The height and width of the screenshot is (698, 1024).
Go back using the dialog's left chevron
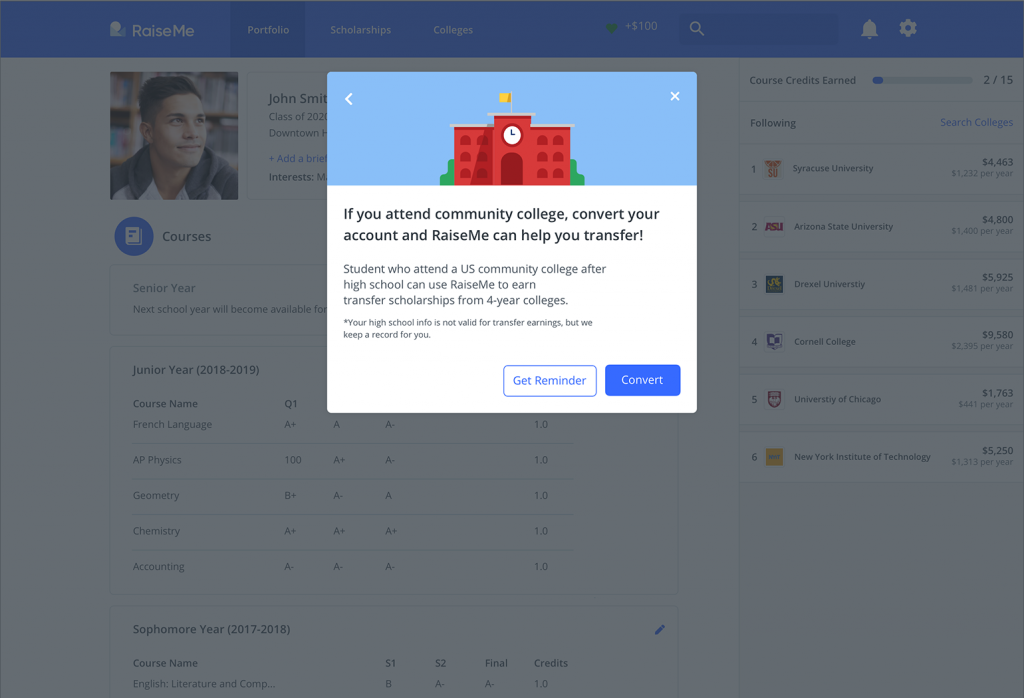pos(349,99)
